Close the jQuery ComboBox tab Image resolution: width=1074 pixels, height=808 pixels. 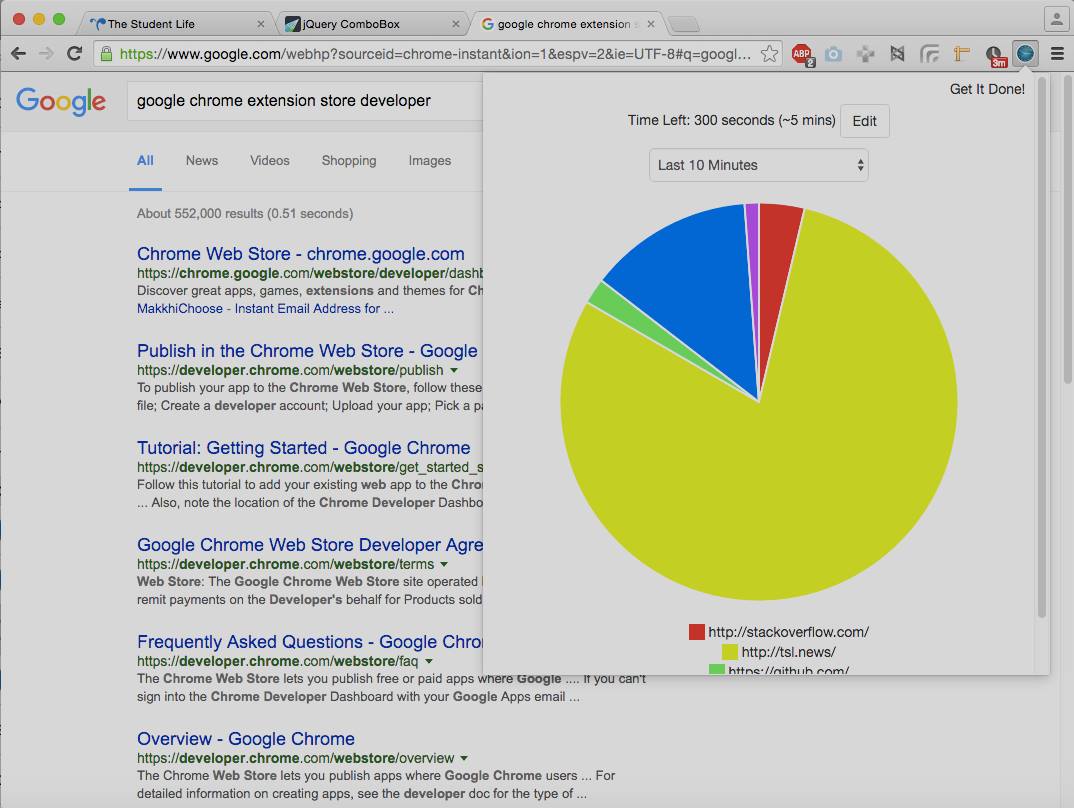pos(455,24)
